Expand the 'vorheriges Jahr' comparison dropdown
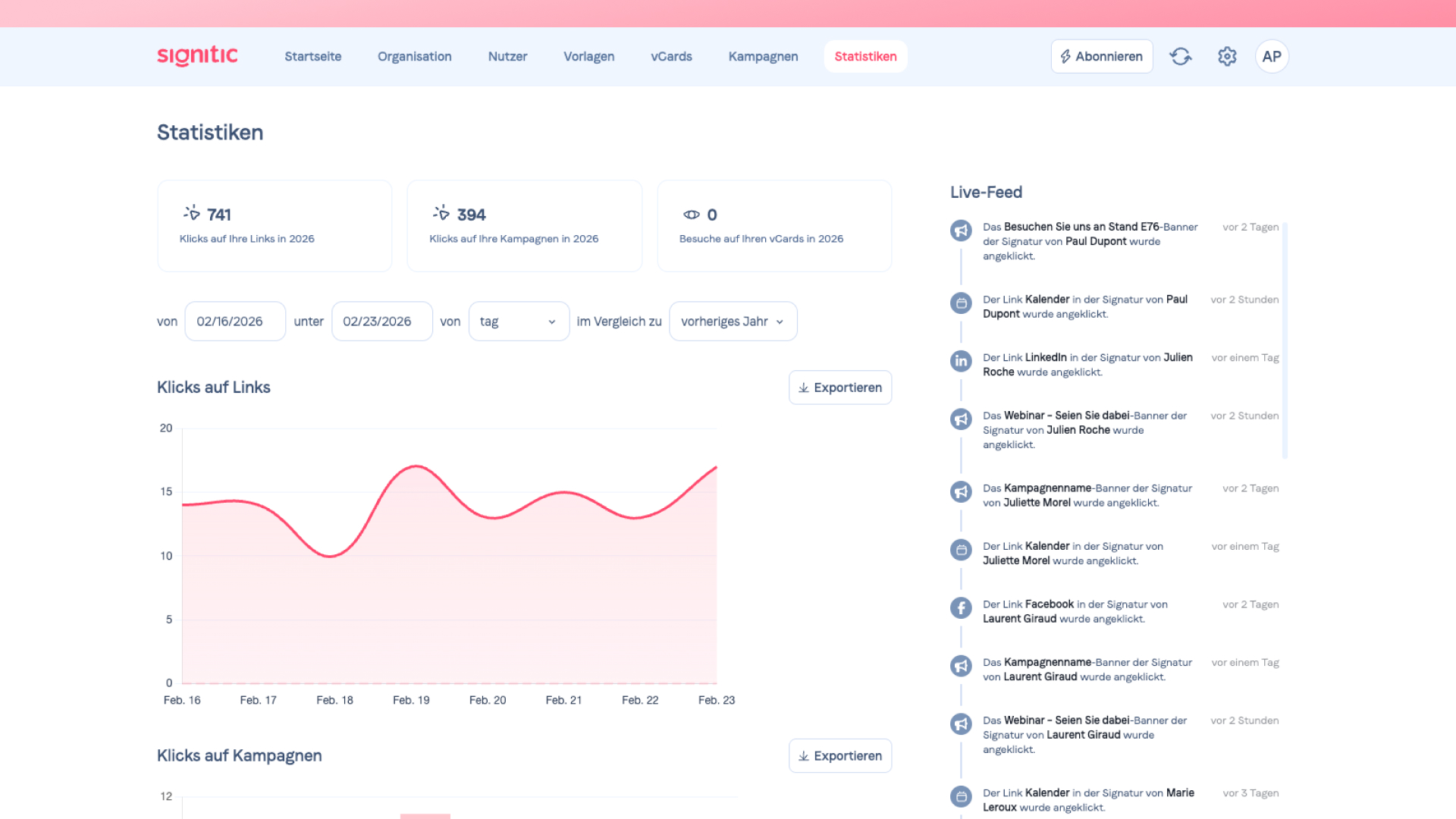1456x819 pixels. point(733,322)
